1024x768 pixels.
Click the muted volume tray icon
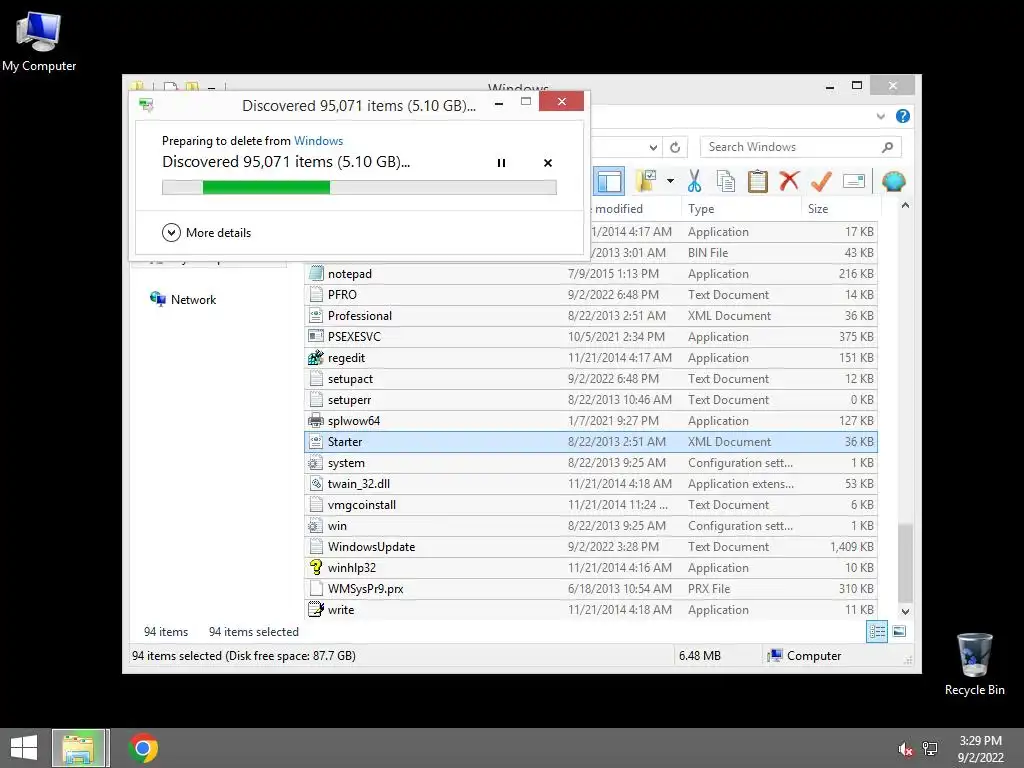(906, 749)
